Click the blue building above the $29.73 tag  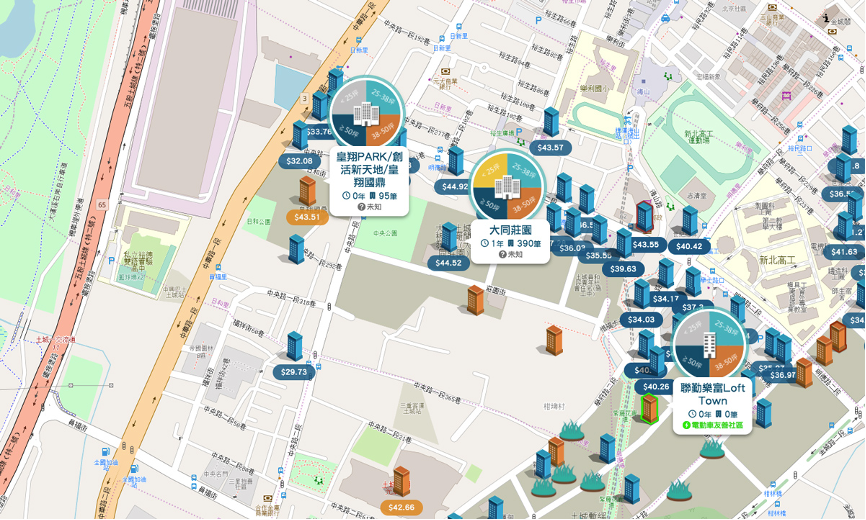295,346
